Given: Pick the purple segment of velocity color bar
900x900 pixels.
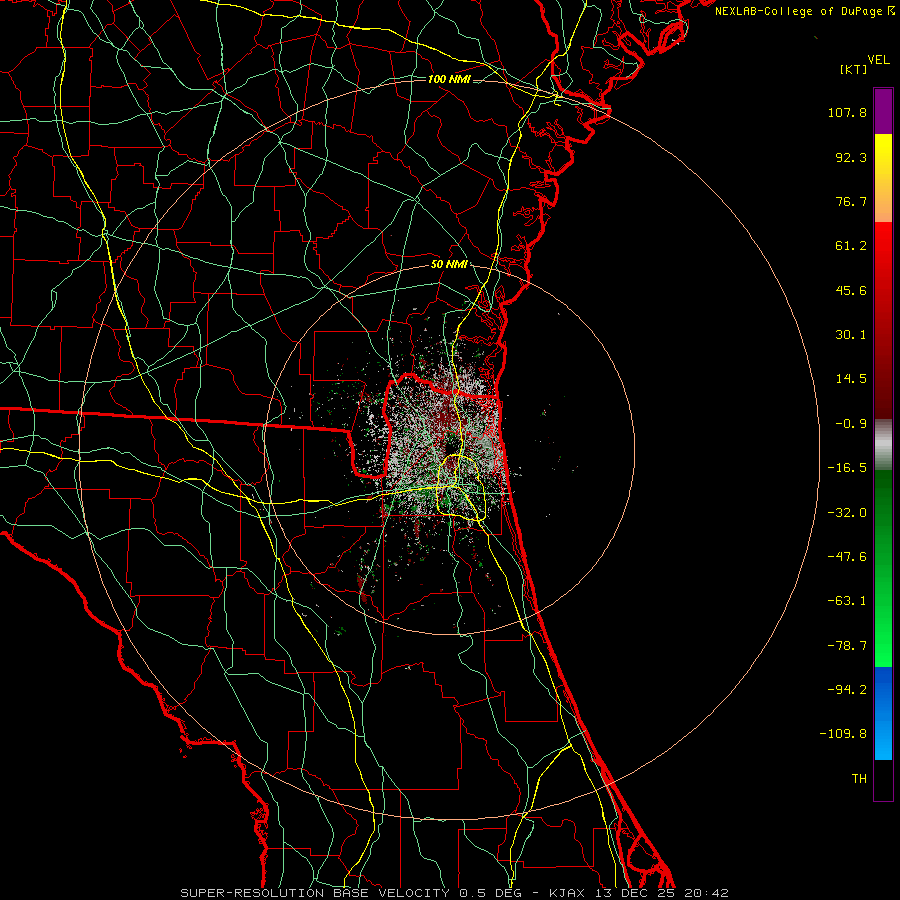Looking at the screenshot, I should (x=883, y=111).
